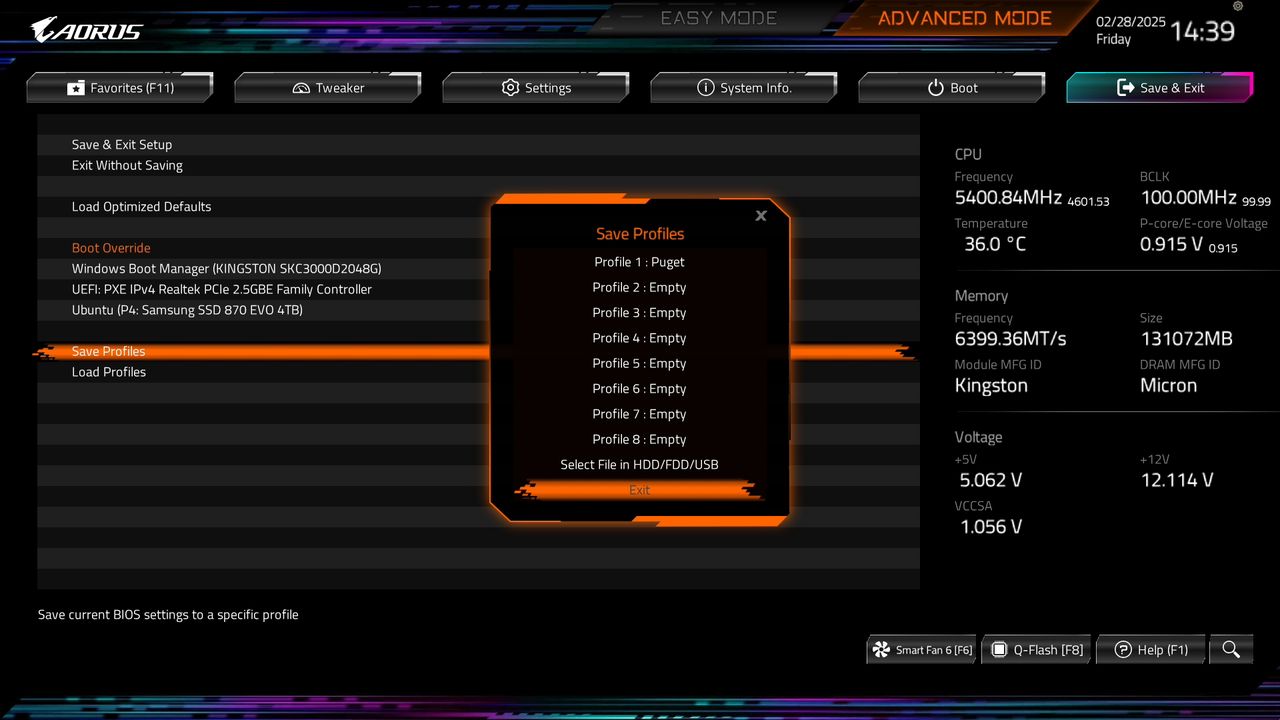Click memory size 131072MB
The width and height of the screenshot is (1280, 720).
(x=1186, y=339)
